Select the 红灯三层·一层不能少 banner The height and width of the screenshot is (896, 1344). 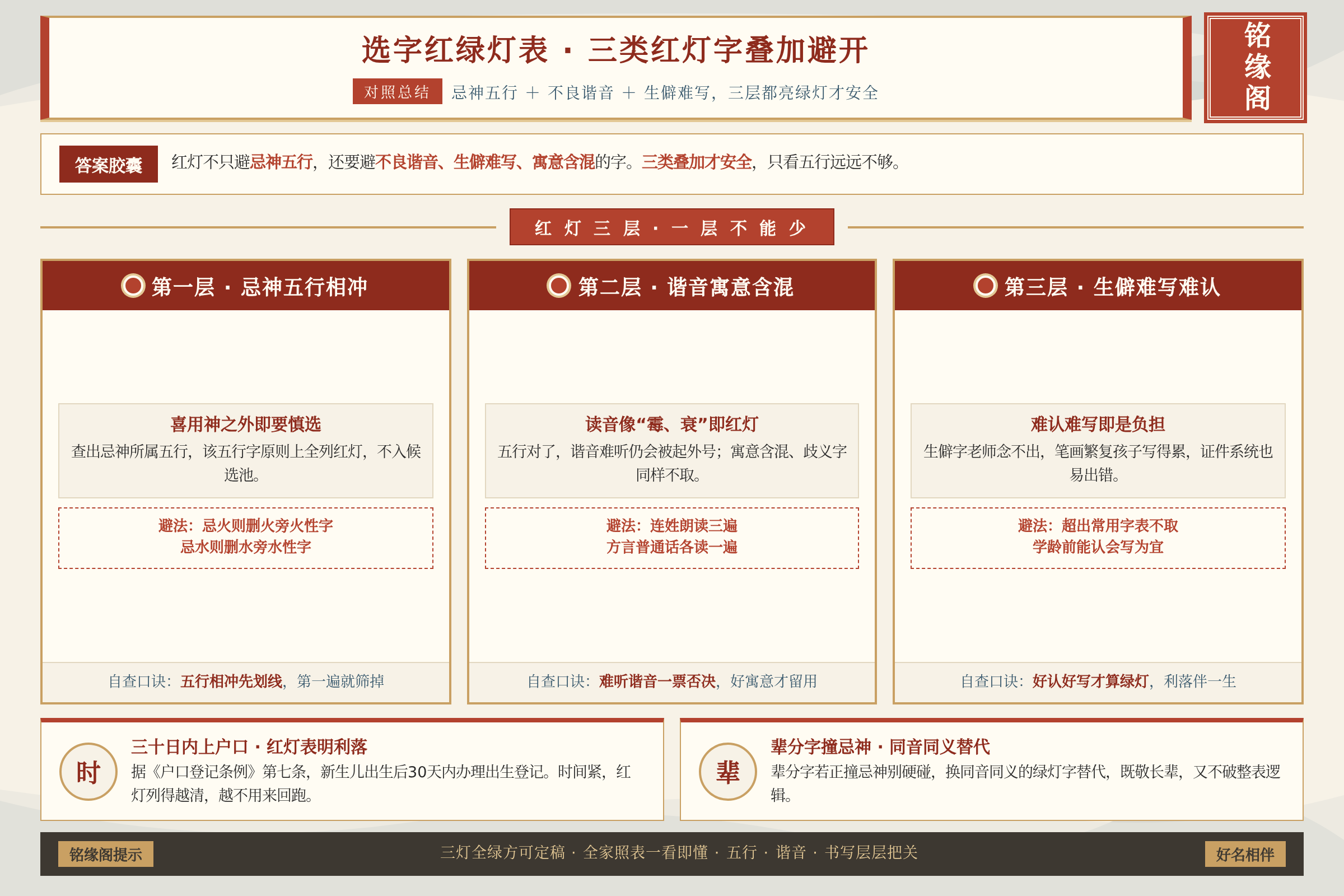click(671, 227)
